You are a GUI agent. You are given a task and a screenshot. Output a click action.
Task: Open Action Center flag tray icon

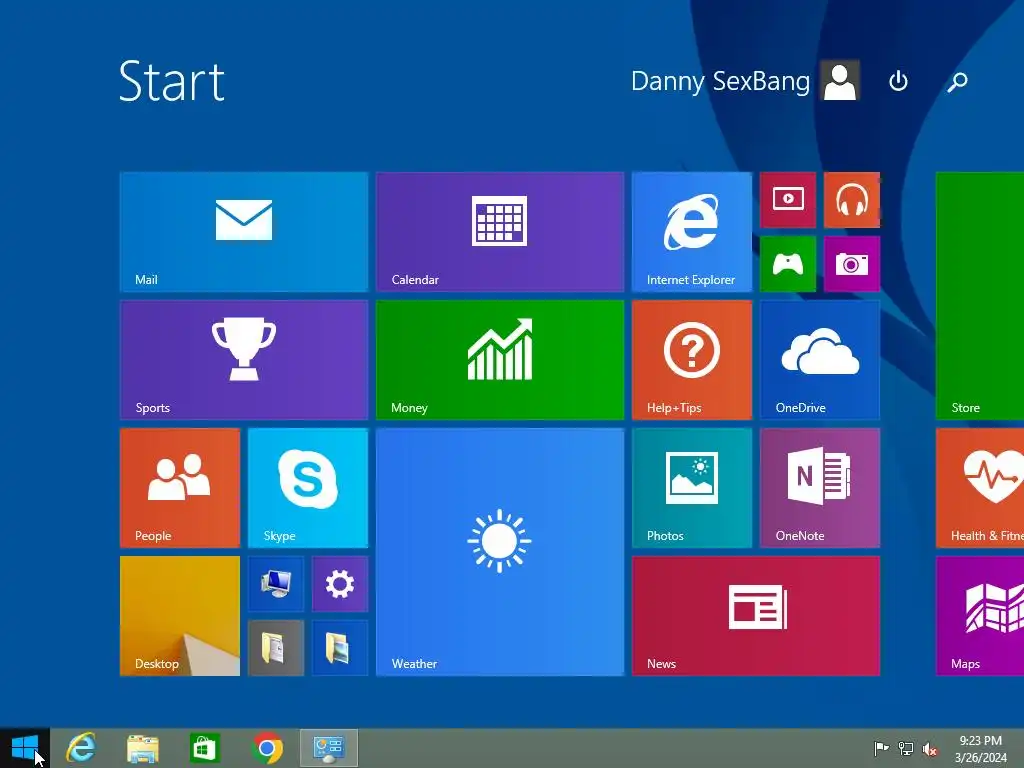[881, 748]
